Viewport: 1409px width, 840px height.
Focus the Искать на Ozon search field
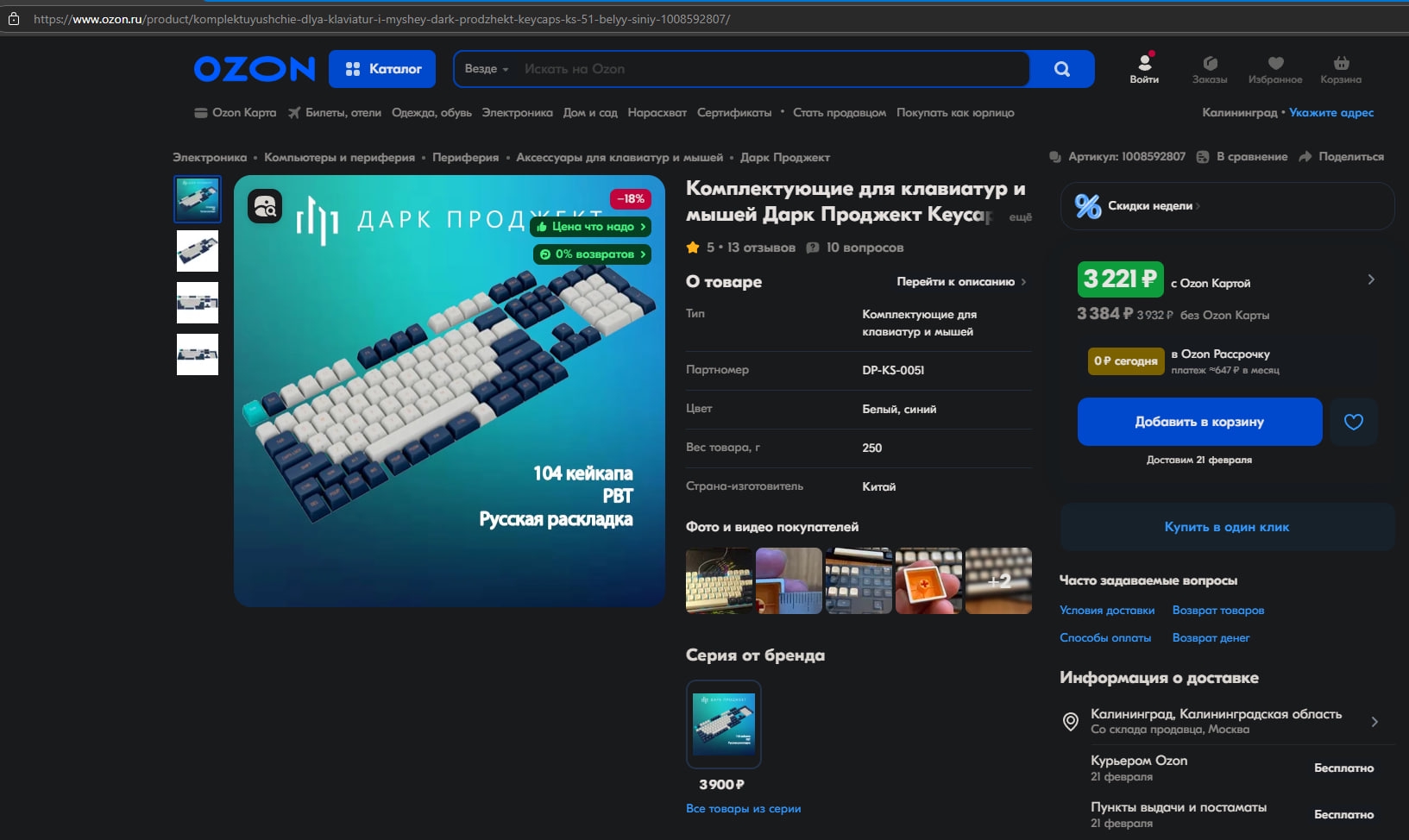(772, 69)
